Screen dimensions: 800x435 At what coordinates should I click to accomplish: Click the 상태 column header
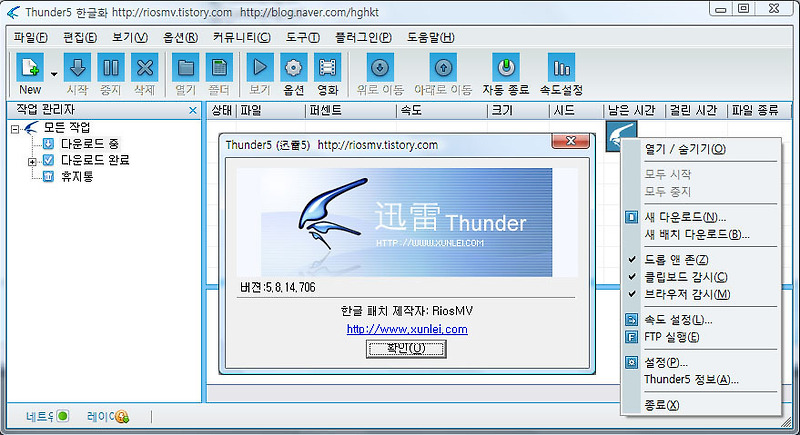coord(222,110)
